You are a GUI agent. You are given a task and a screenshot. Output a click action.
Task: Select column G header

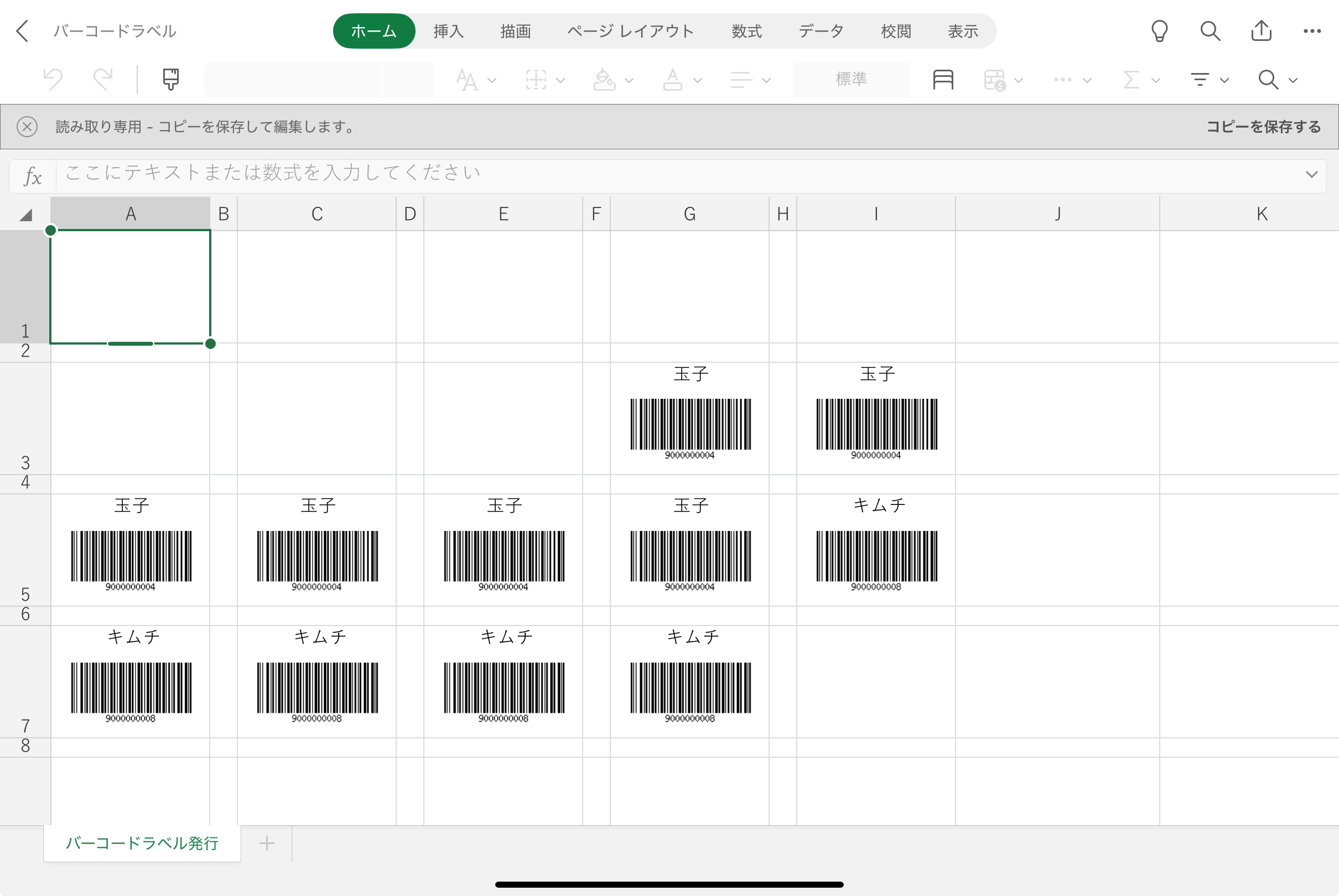pos(690,213)
